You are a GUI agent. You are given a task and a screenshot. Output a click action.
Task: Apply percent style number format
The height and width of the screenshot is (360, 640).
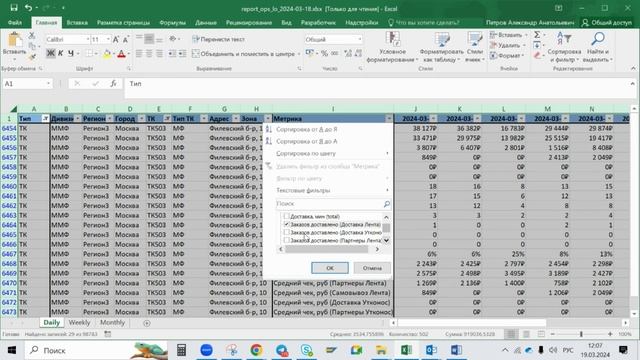coord(324,53)
